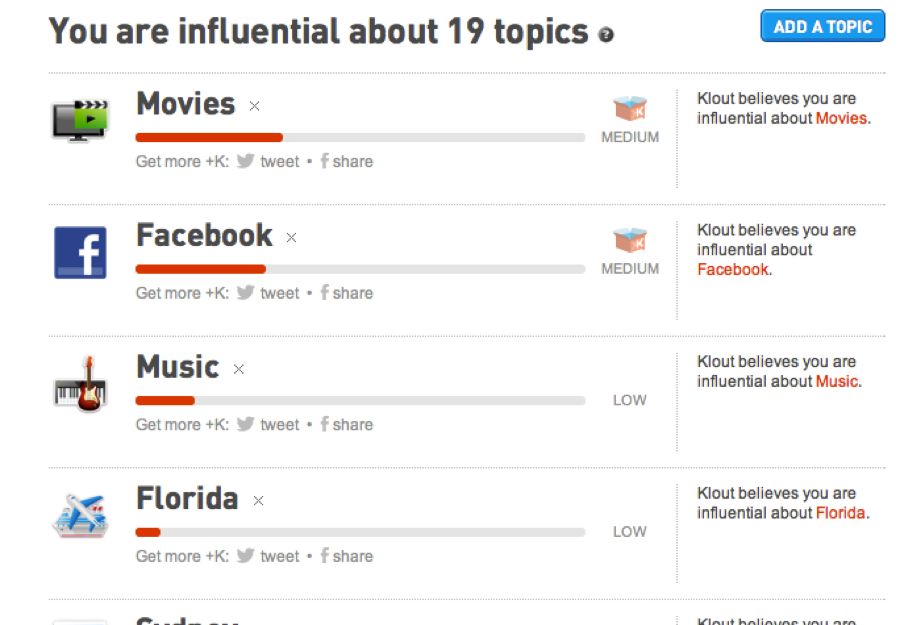Click the Klout box icon above Movies MEDIUM
The height and width of the screenshot is (625, 900).
(x=630, y=108)
